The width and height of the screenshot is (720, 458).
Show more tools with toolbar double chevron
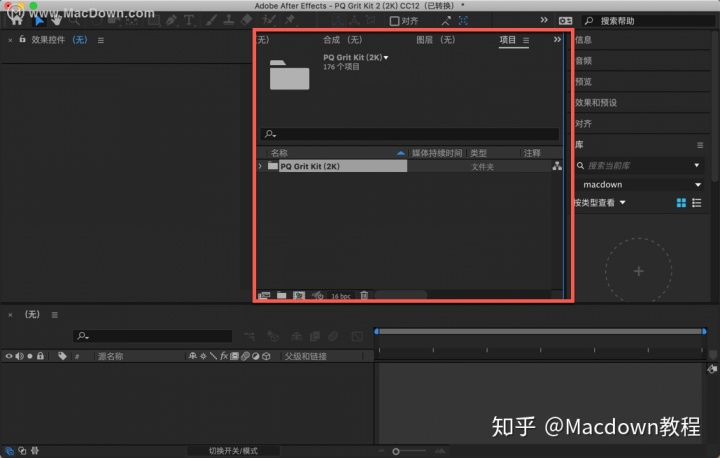(x=544, y=20)
